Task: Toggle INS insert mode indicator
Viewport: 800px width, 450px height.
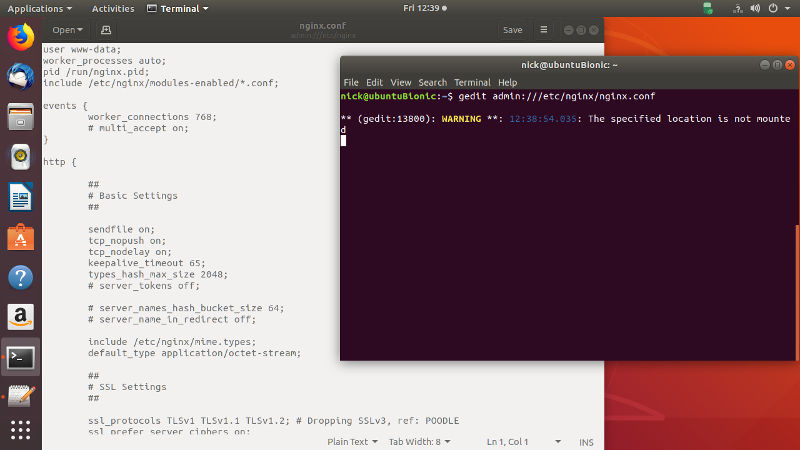Action: [x=586, y=442]
